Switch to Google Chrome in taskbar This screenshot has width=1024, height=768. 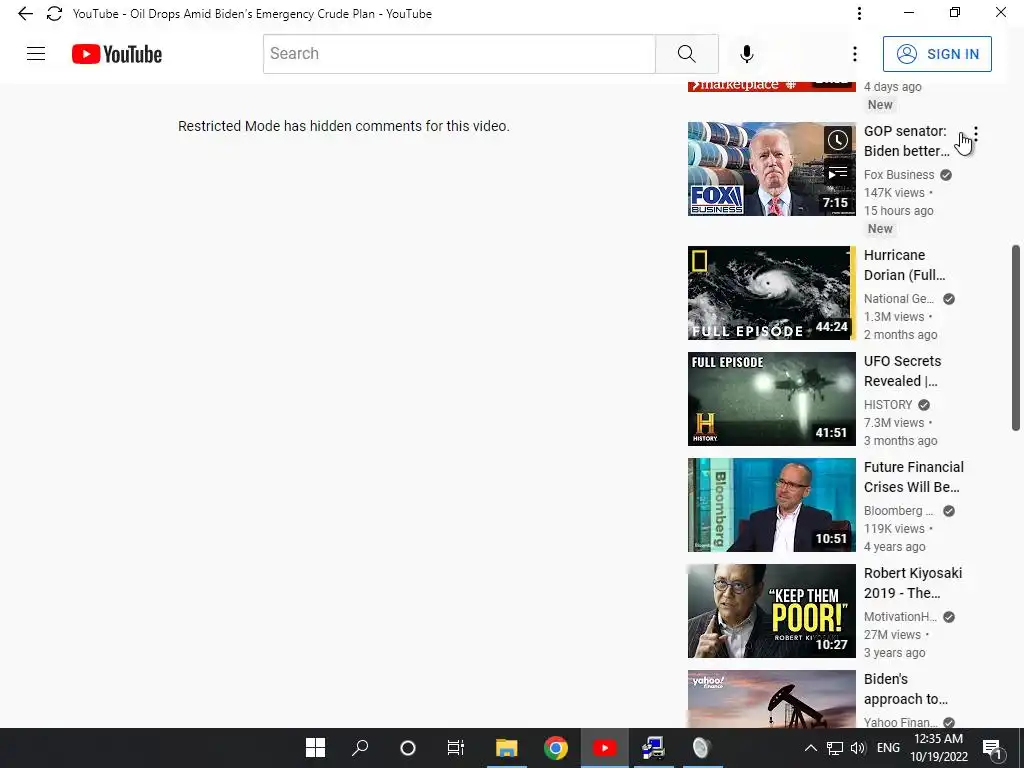[556, 748]
